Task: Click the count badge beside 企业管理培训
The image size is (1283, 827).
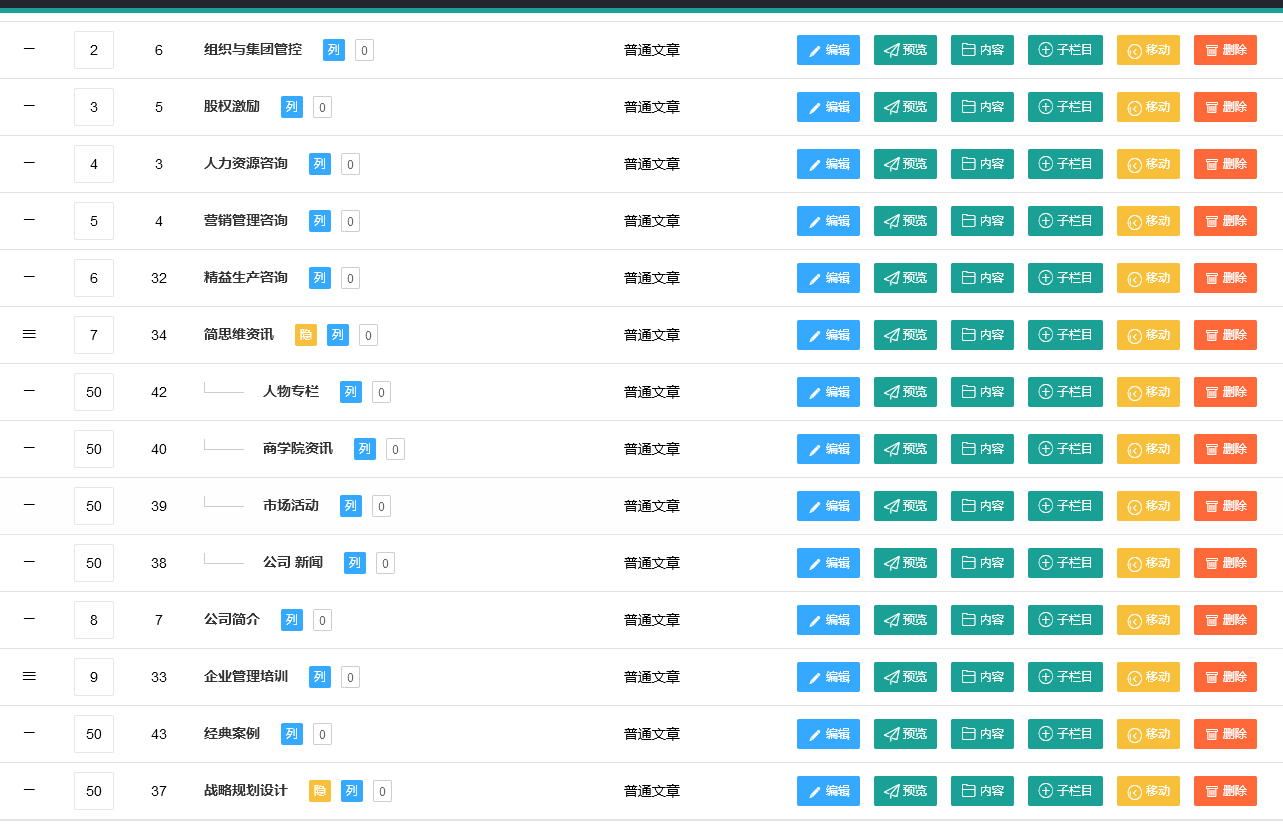Action: tap(350, 677)
